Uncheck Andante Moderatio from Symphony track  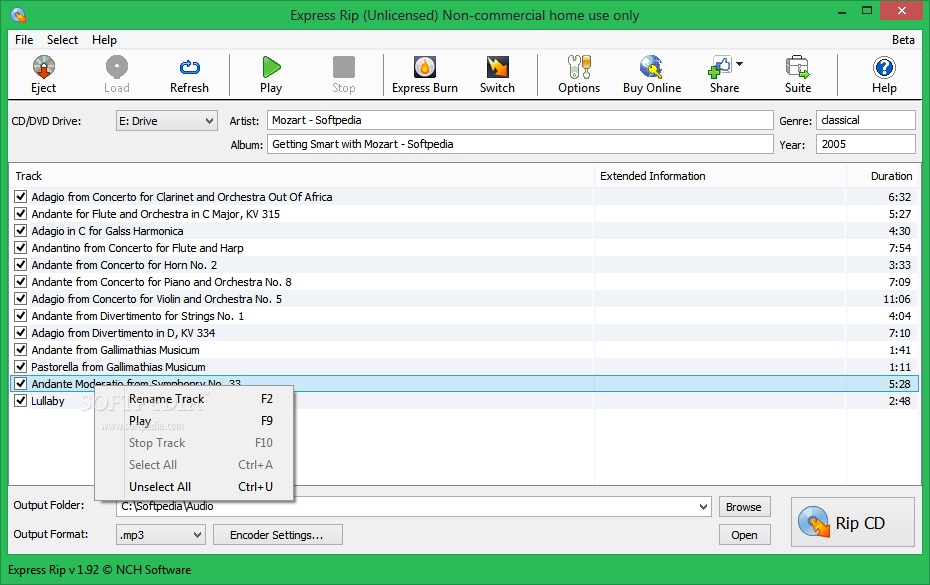pyautogui.click(x=21, y=383)
